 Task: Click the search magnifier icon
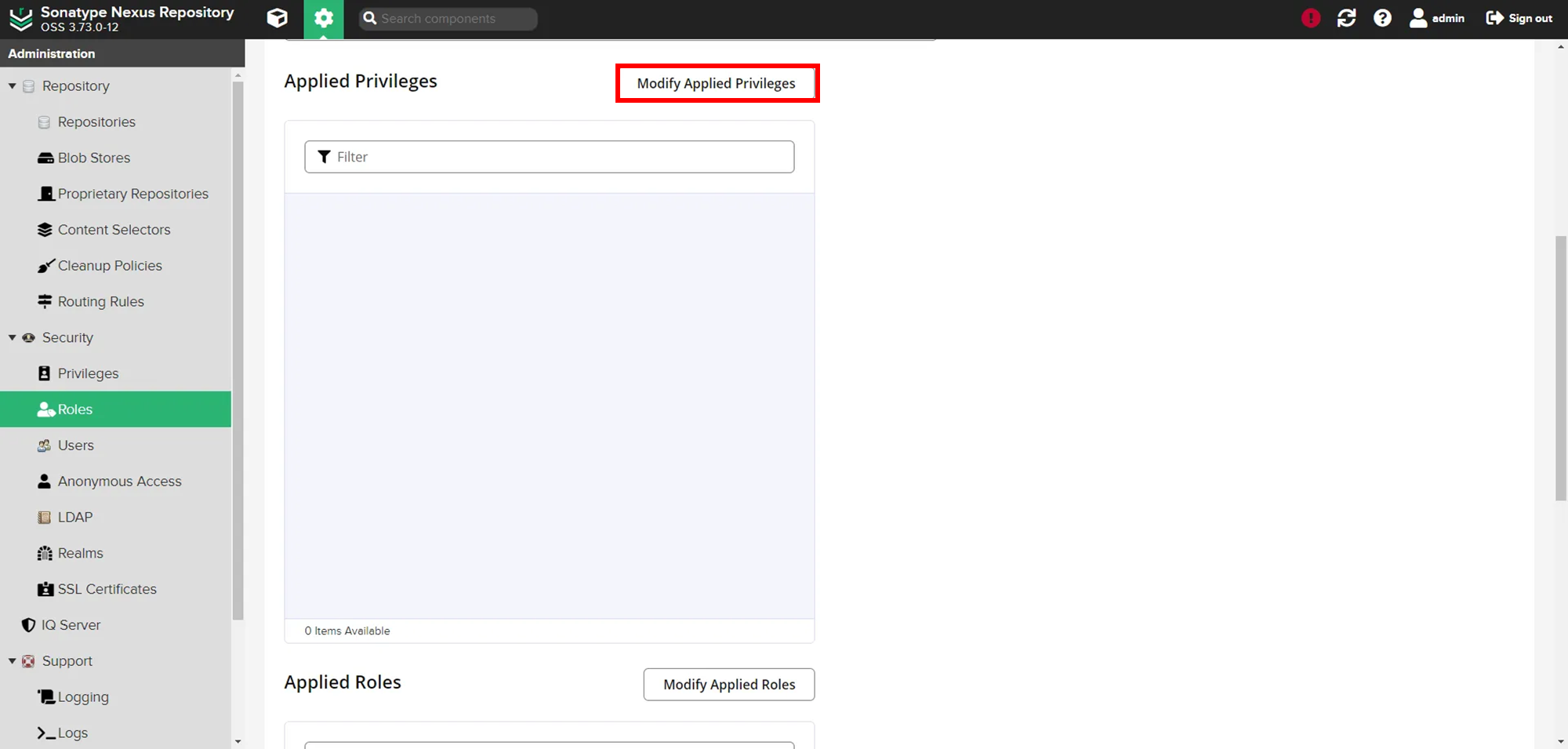coord(370,18)
